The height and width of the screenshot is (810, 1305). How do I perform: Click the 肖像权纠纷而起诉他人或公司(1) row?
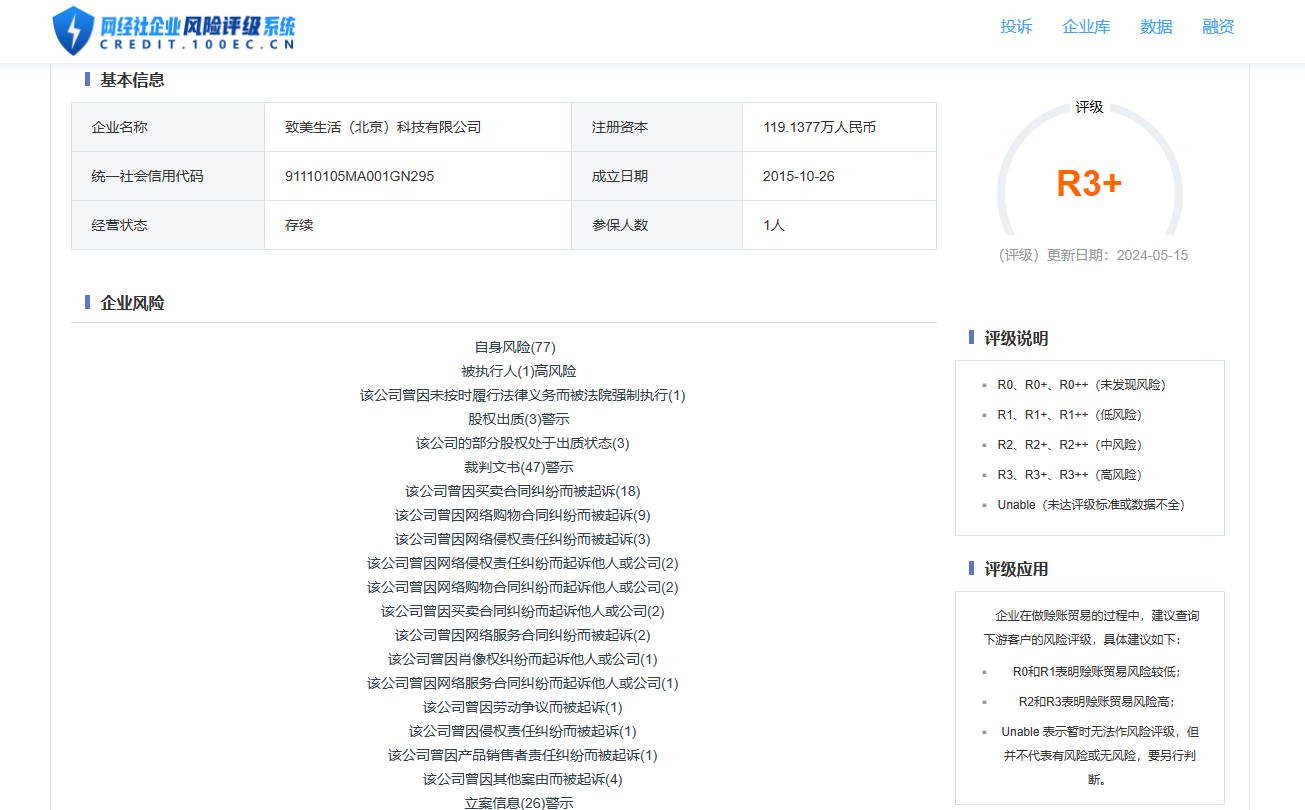pos(523,659)
